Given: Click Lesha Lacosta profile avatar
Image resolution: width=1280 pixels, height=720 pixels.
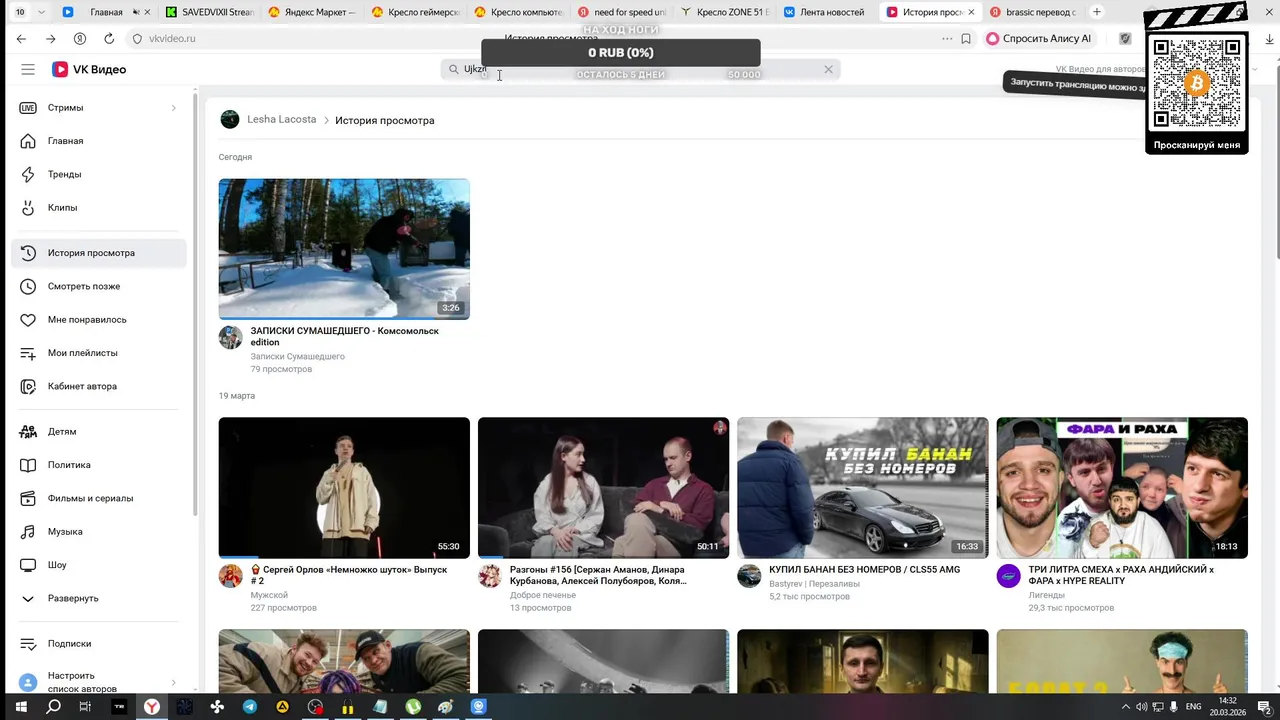Looking at the screenshot, I should click(230, 120).
